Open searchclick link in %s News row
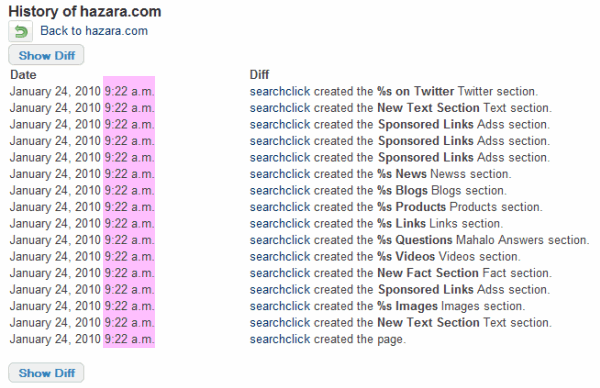This screenshot has width=600, height=388. (280, 174)
